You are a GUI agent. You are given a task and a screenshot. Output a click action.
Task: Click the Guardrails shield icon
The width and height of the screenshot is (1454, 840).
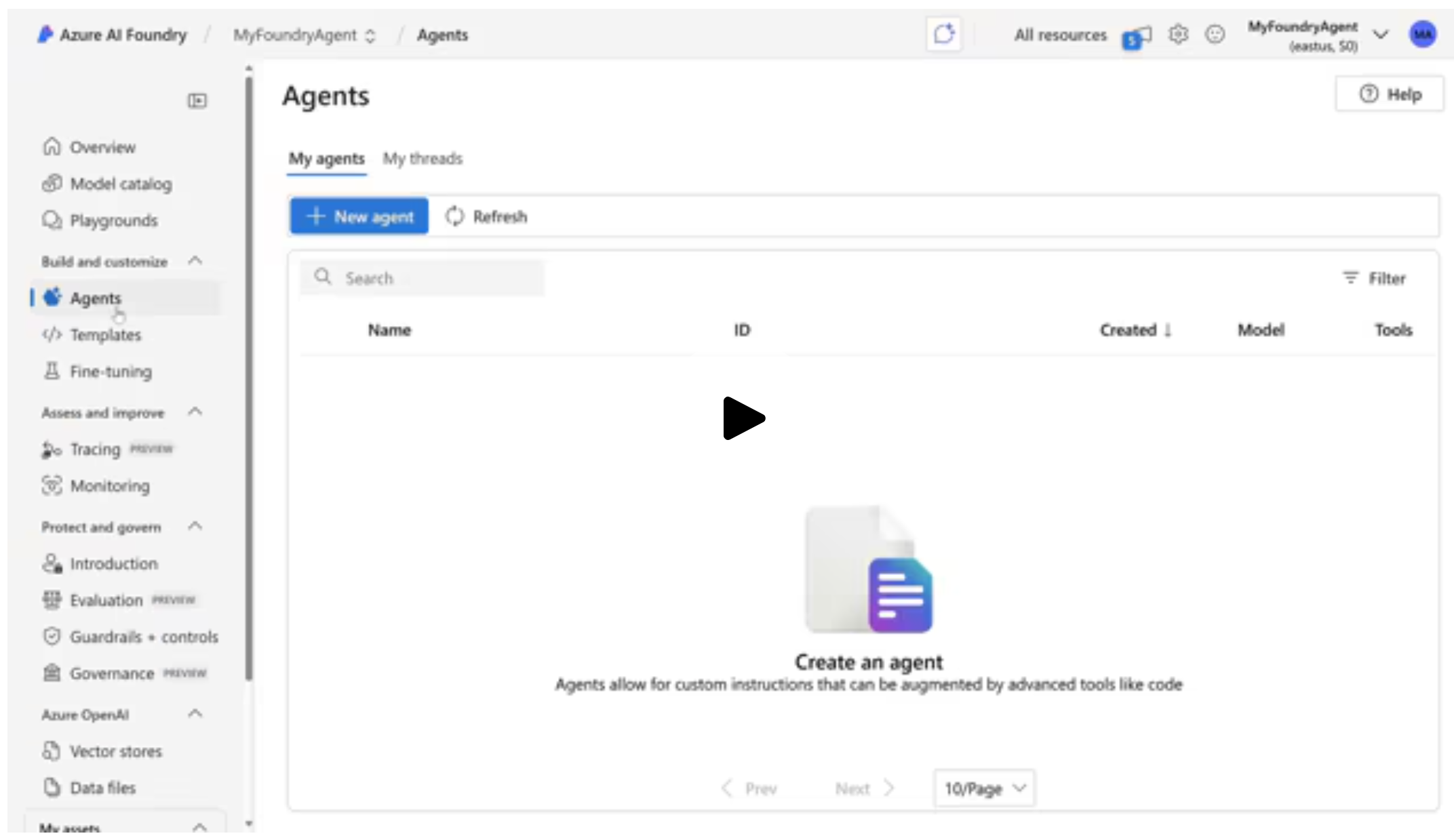coord(52,636)
